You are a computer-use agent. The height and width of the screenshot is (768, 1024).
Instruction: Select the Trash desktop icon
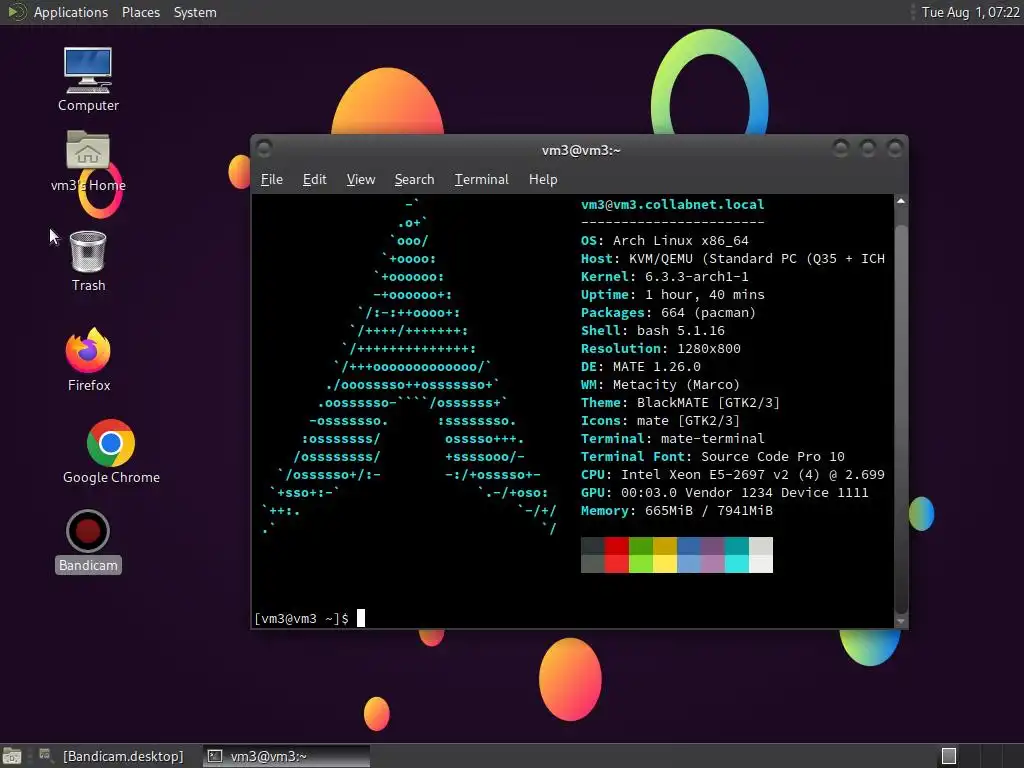click(88, 261)
